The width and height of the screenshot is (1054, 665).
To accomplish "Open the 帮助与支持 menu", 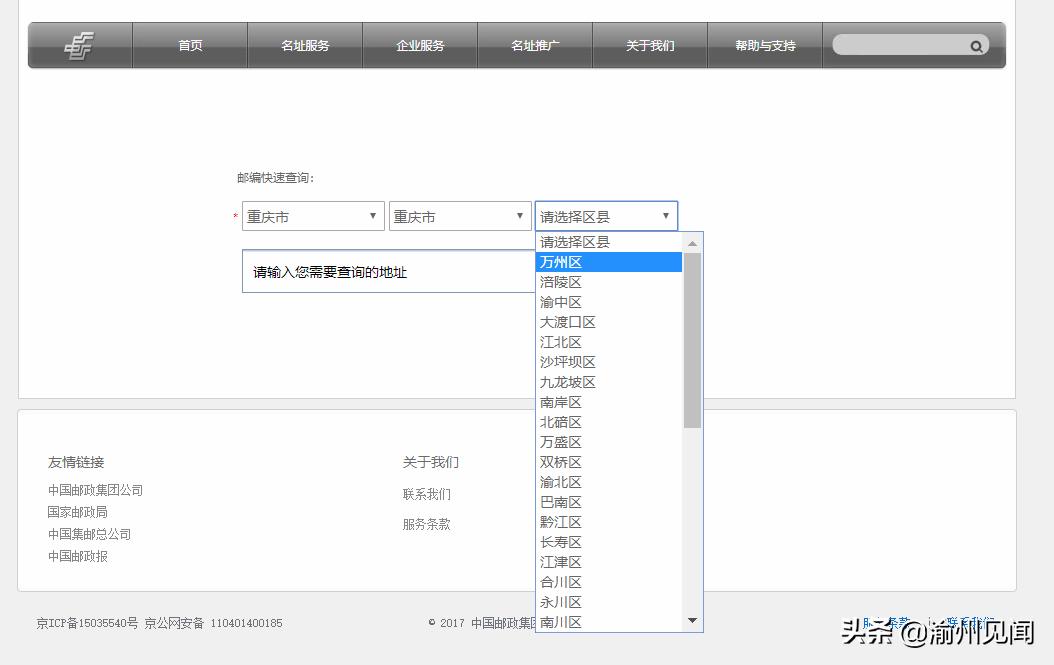I will click(764, 45).
